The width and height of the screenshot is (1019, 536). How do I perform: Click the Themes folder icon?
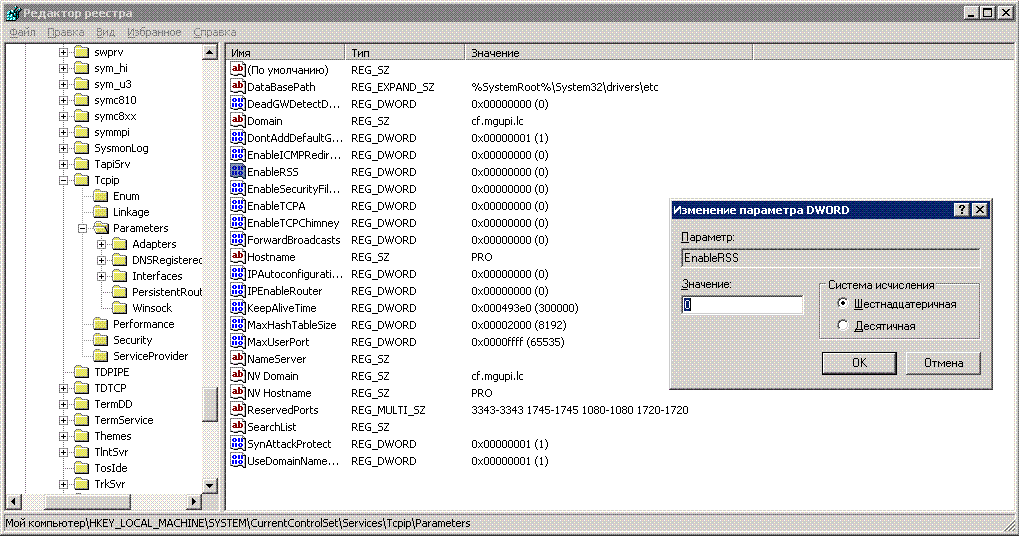(81, 436)
